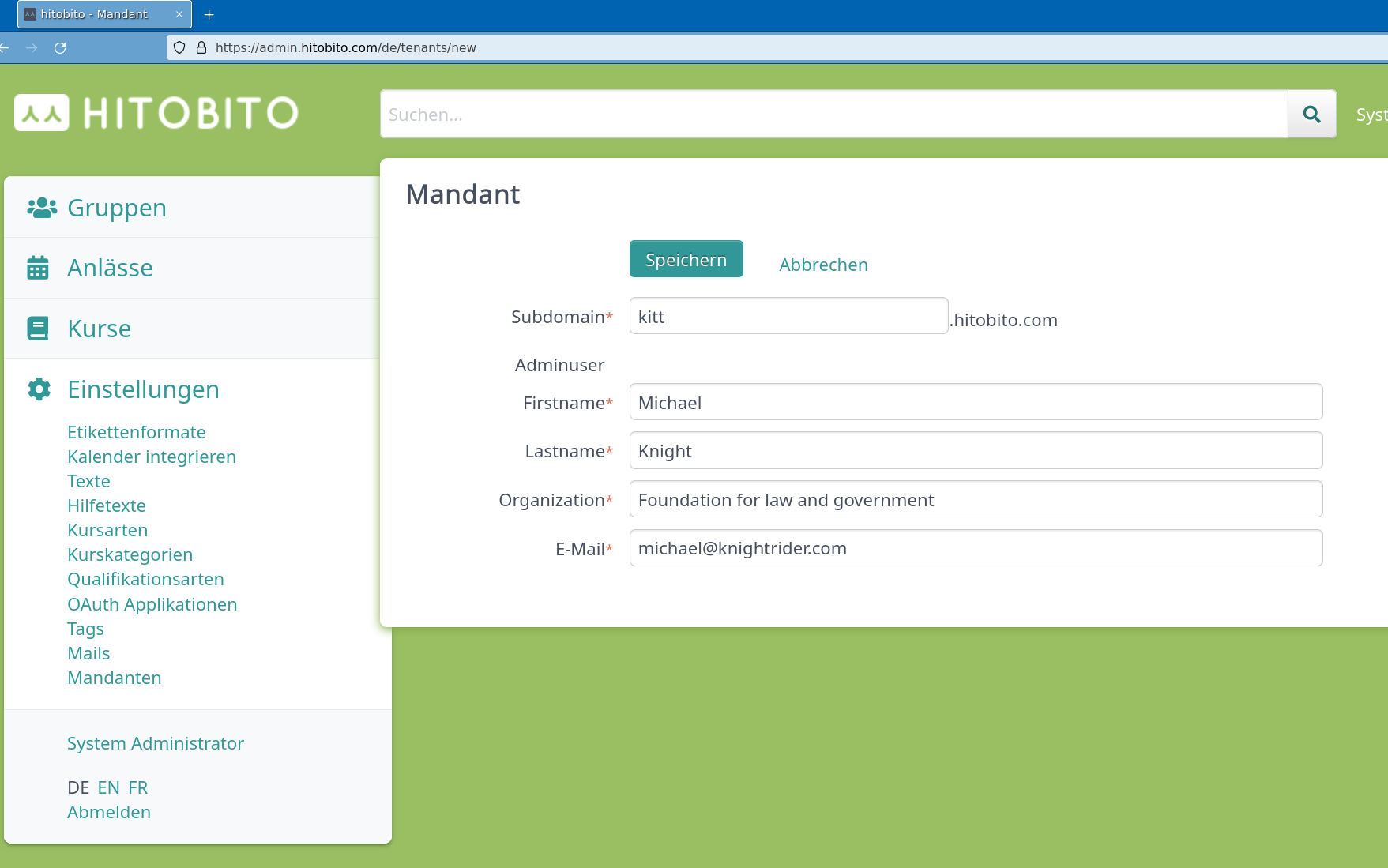This screenshot has height=868, width=1388.
Task: Open OAuth Applikationen settings
Action: tap(152, 604)
